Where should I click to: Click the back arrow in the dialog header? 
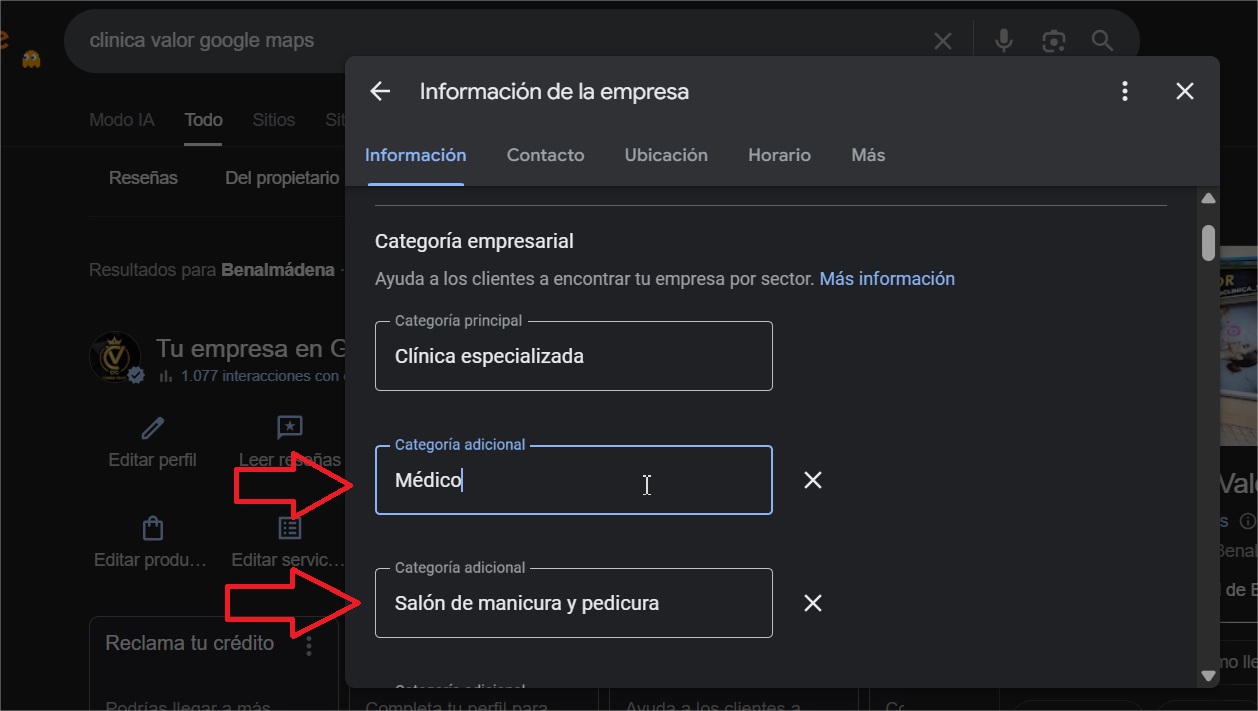(380, 90)
